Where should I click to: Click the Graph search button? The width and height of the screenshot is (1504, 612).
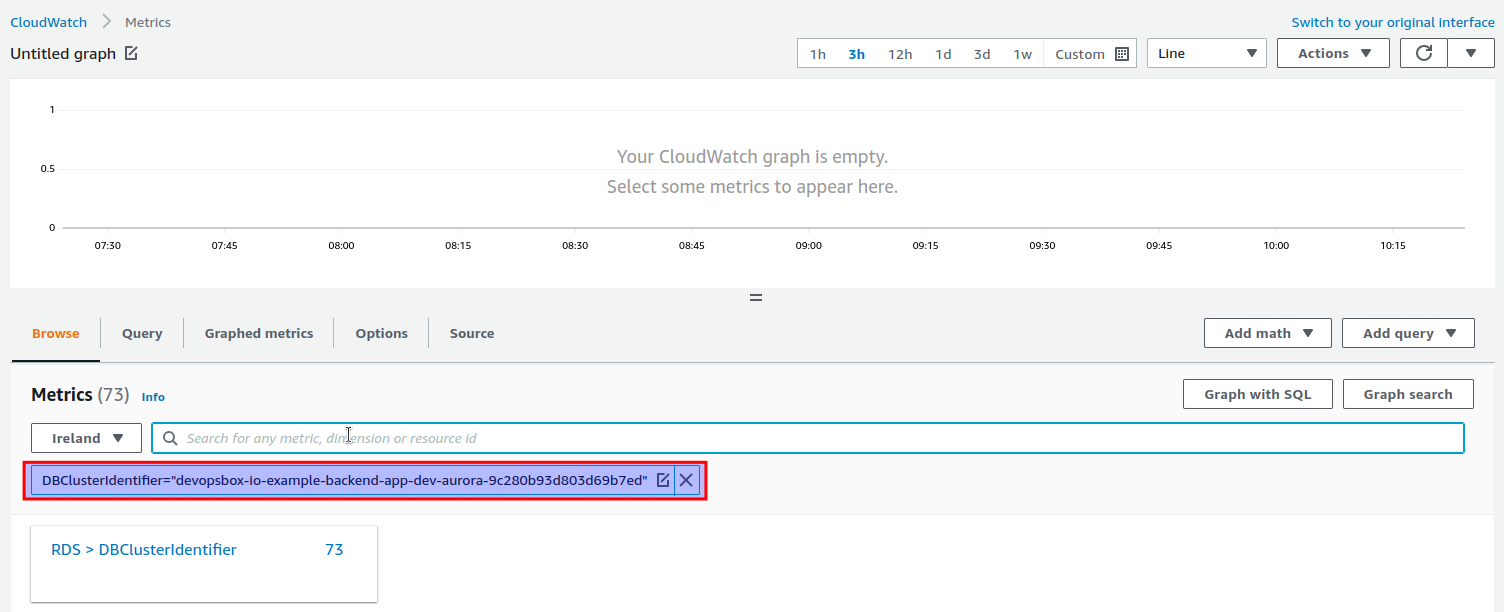[x=1408, y=393]
